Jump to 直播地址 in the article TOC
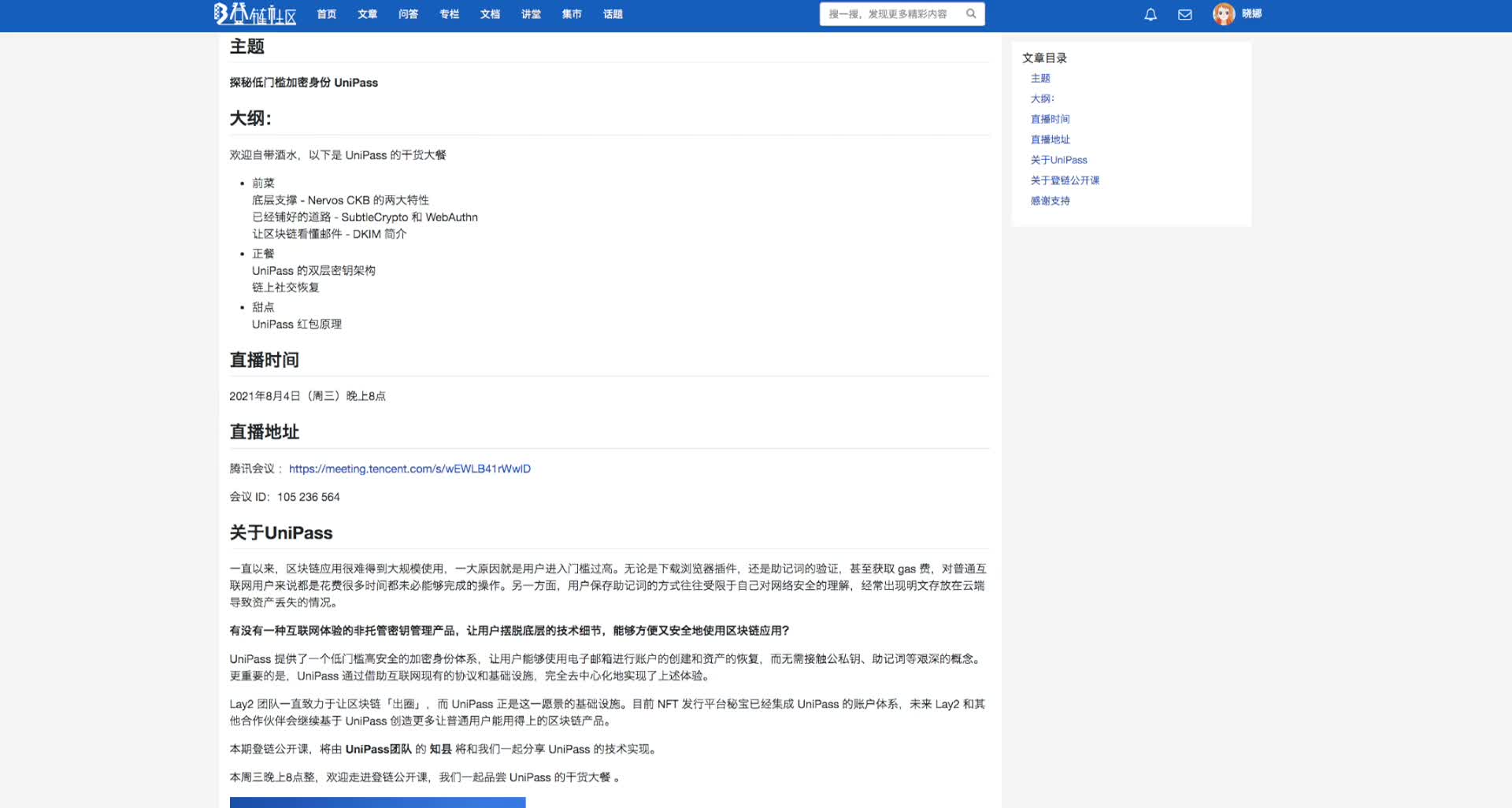1512x808 pixels. click(1051, 139)
